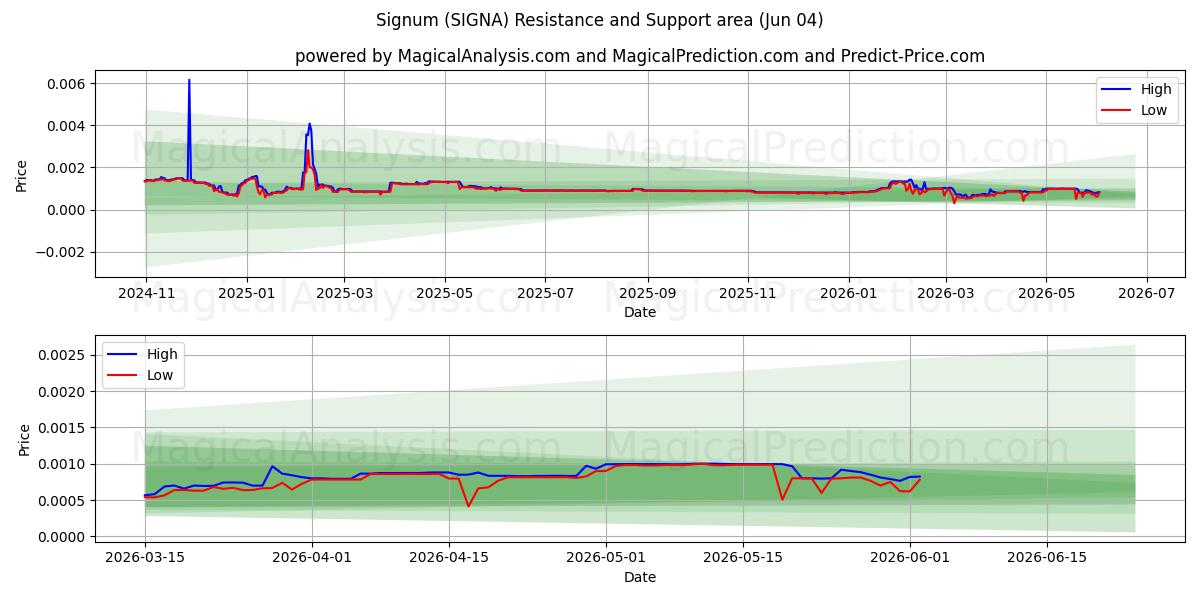This screenshot has height=600, width=1200.
Task: Click the 'Price' axis label of the top chart
Action: pyautogui.click(x=22, y=174)
